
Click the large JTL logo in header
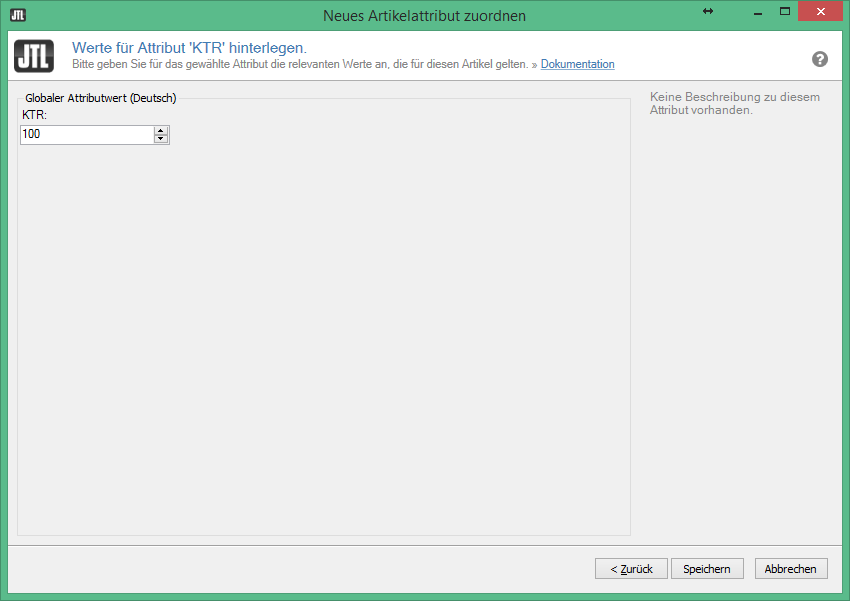[34, 54]
